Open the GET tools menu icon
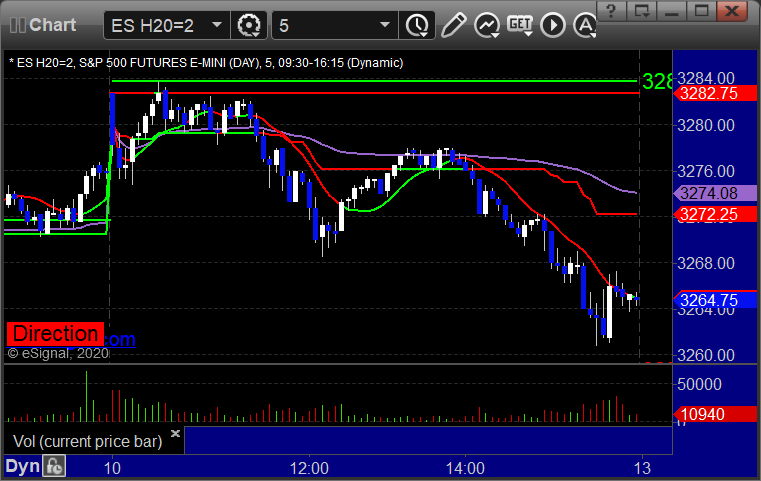Image resolution: width=761 pixels, height=481 pixels. pos(520,25)
